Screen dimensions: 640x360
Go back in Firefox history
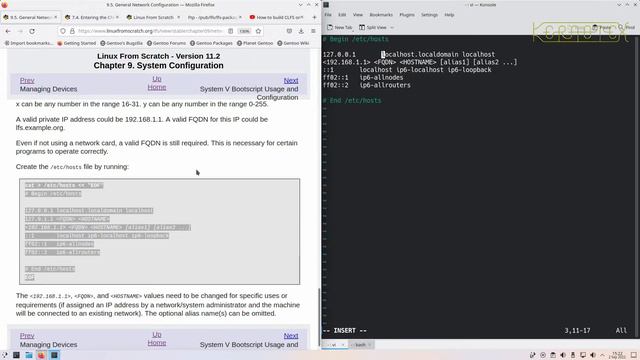[8, 31]
